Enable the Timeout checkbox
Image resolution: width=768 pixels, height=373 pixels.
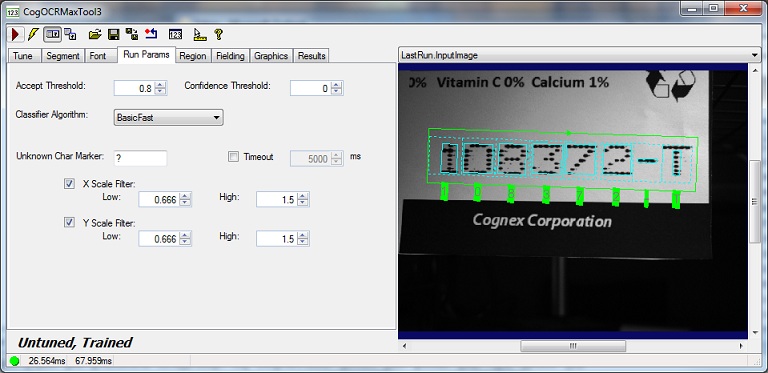[x=234, y=157]
